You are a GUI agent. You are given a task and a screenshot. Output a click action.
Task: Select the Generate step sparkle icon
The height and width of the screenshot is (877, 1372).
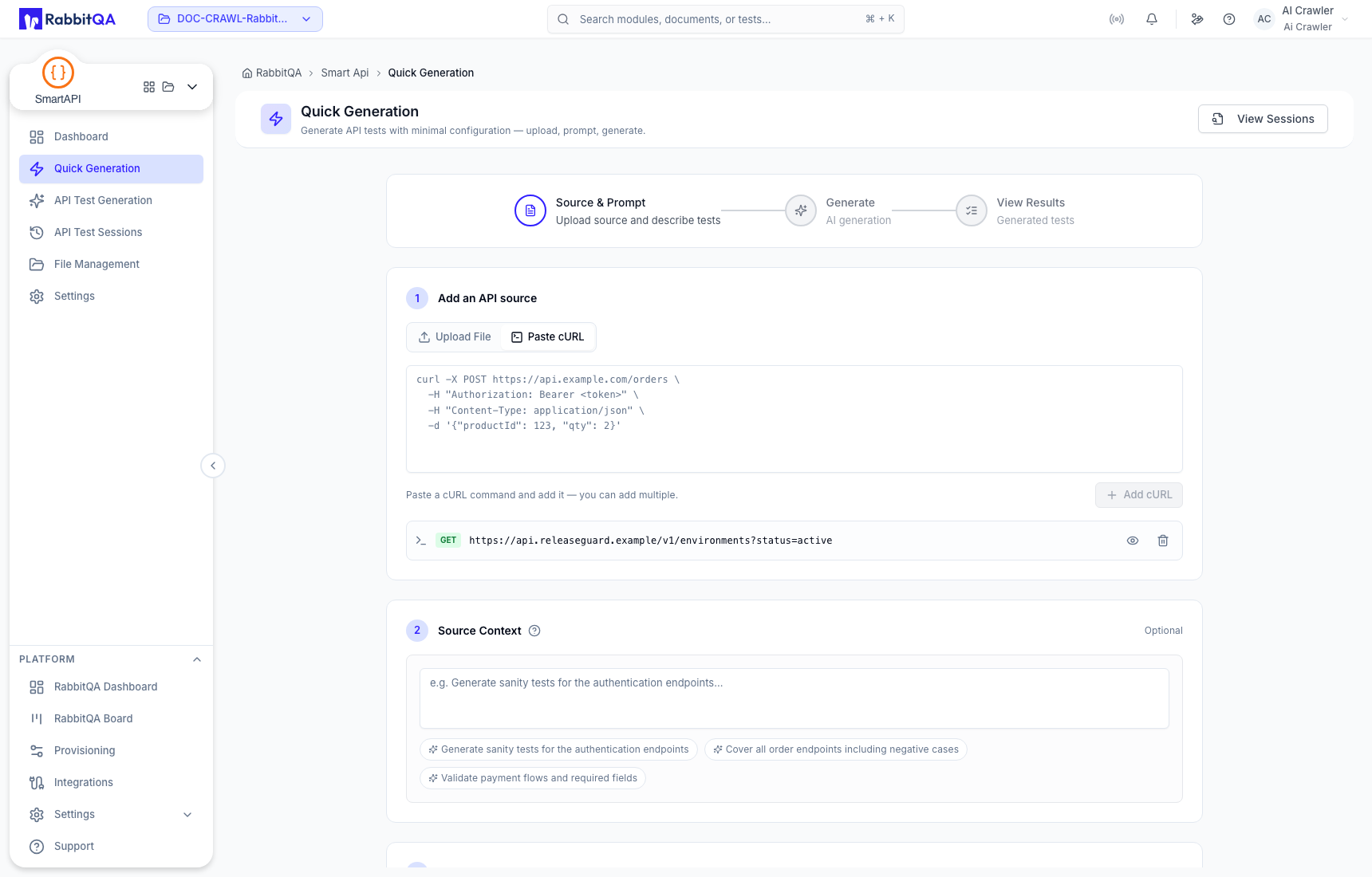[x=801, y=211]
